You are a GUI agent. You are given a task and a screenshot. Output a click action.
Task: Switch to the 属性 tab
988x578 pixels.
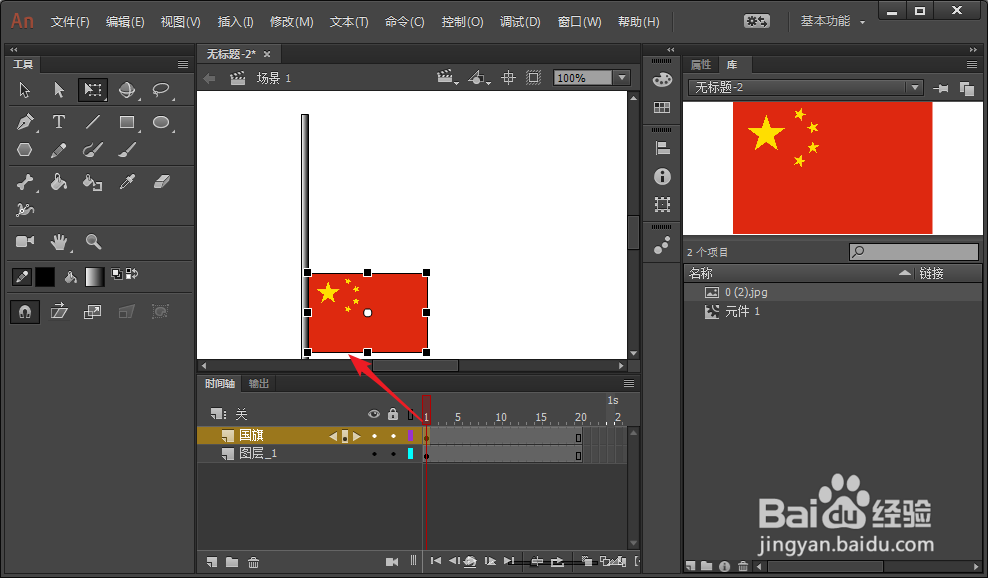pos(700,64)
